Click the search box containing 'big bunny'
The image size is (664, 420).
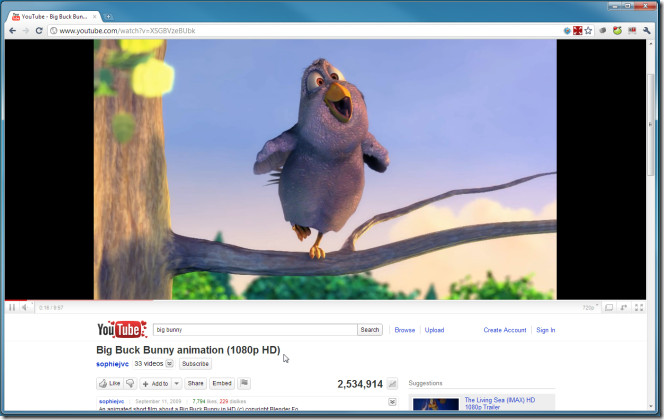(255, 329)
